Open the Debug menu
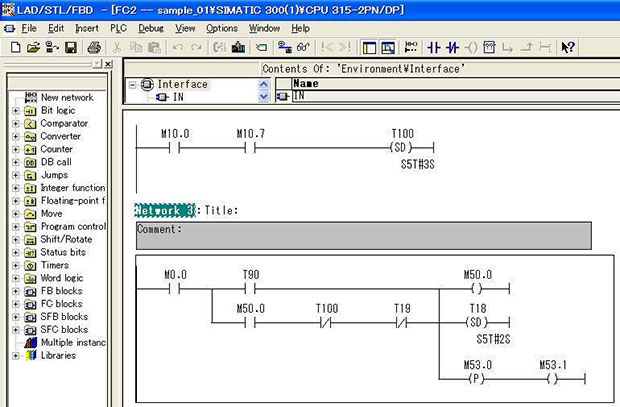 [x=151, y=28]
